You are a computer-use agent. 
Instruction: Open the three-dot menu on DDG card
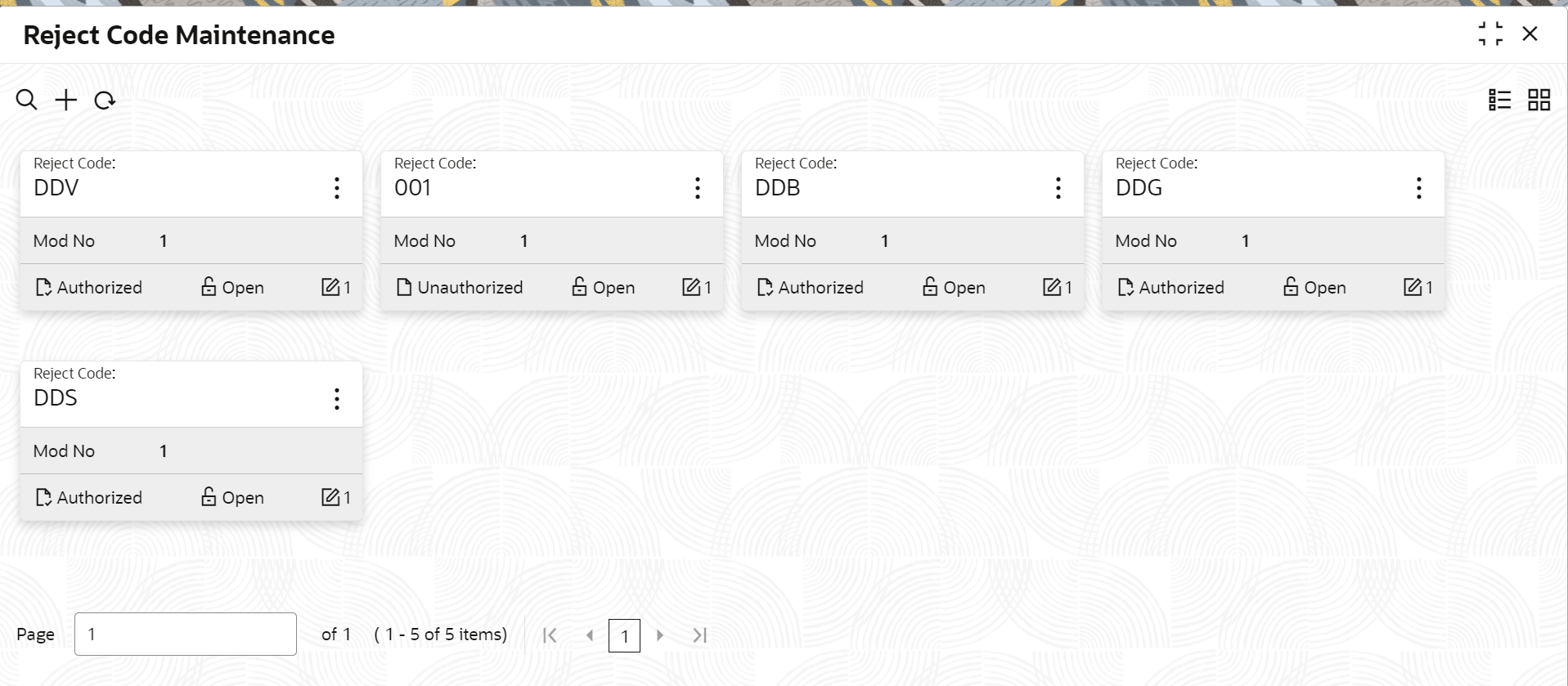pos(1419,188)
